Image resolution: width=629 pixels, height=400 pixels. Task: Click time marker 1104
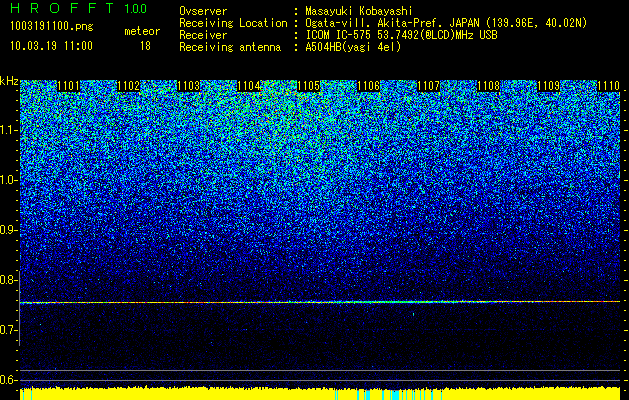[249, 86]
